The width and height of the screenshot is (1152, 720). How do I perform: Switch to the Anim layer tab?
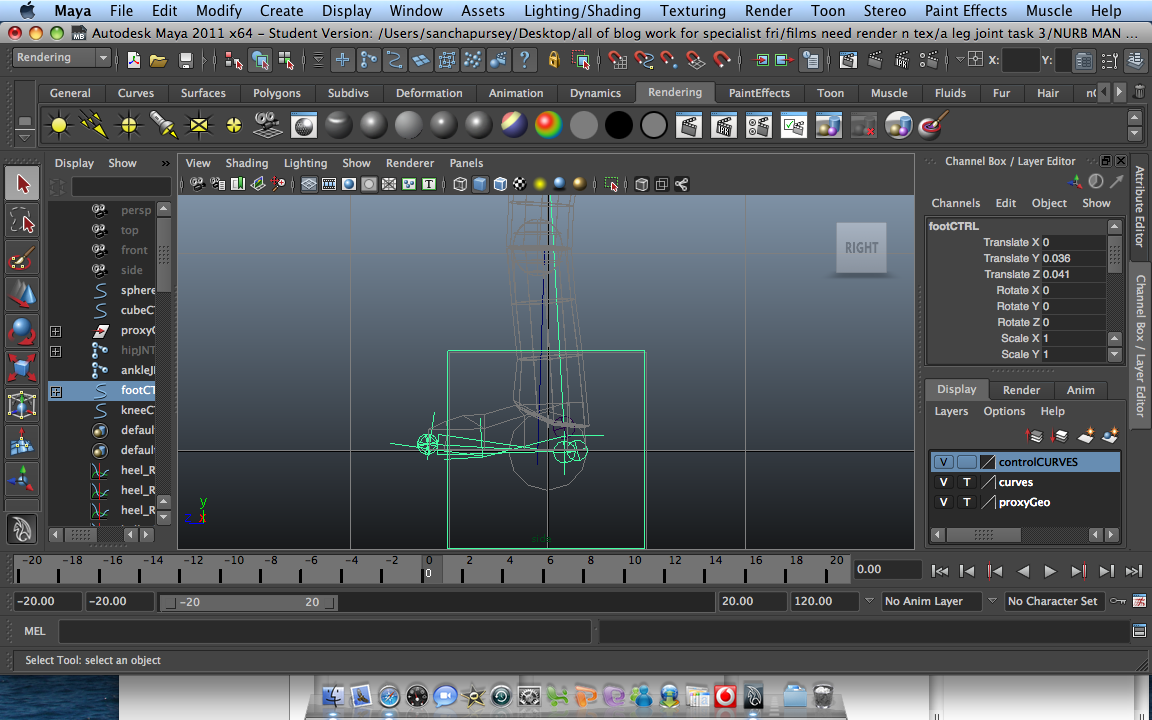point(1081,390)
